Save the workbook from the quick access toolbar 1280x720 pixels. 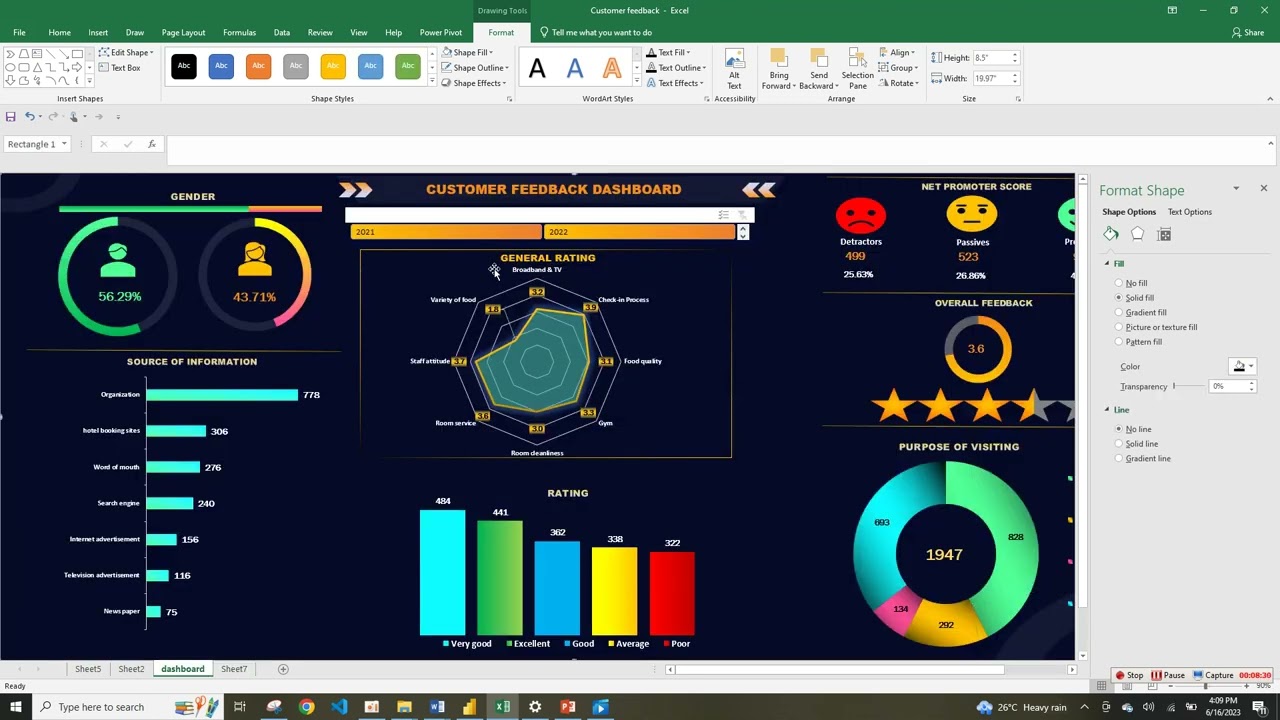pos(11,117)
